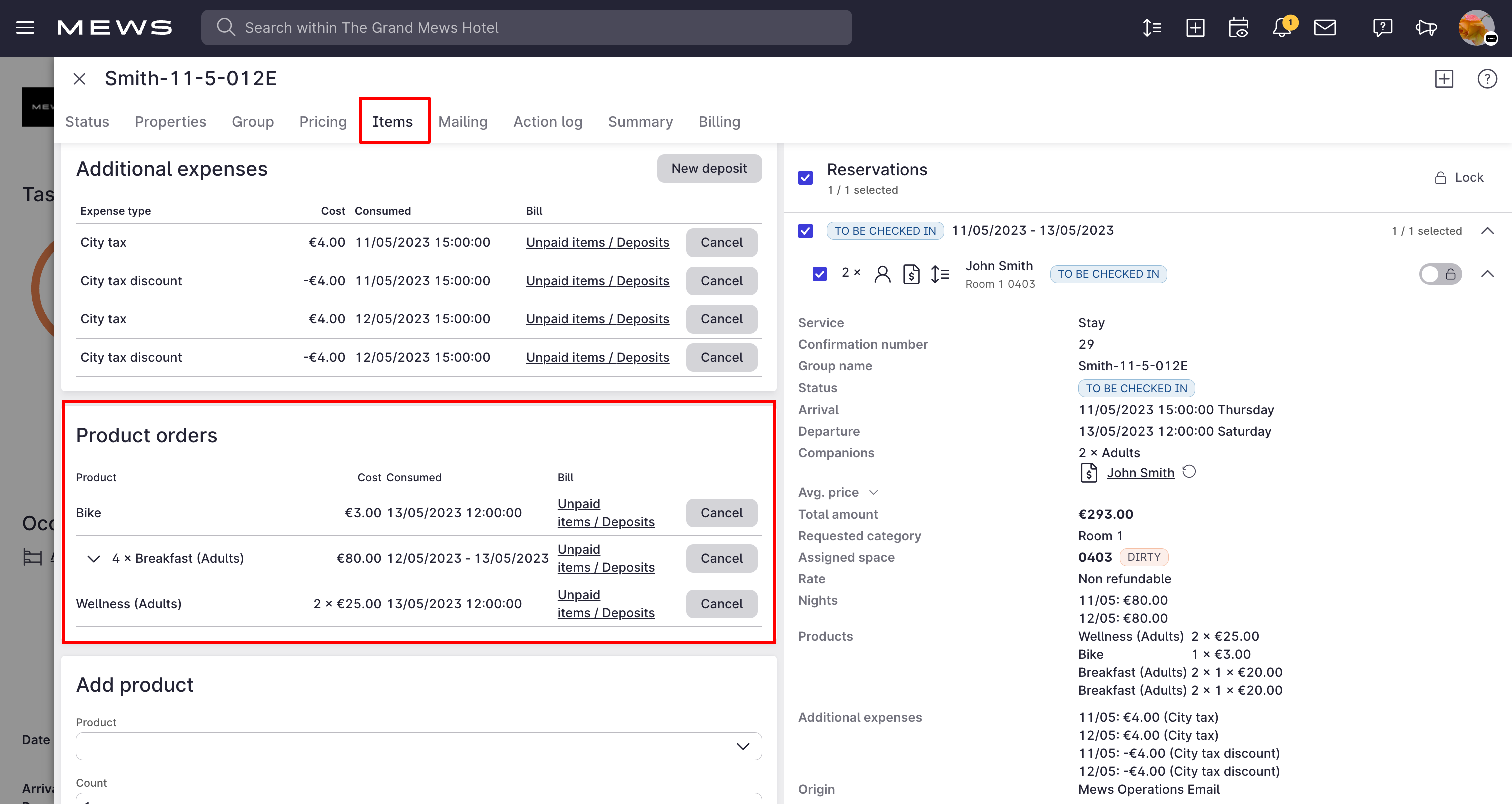Open the messages envelope icon
The width and height of the screenshot is (1512, 804).
pos(1325,28)
